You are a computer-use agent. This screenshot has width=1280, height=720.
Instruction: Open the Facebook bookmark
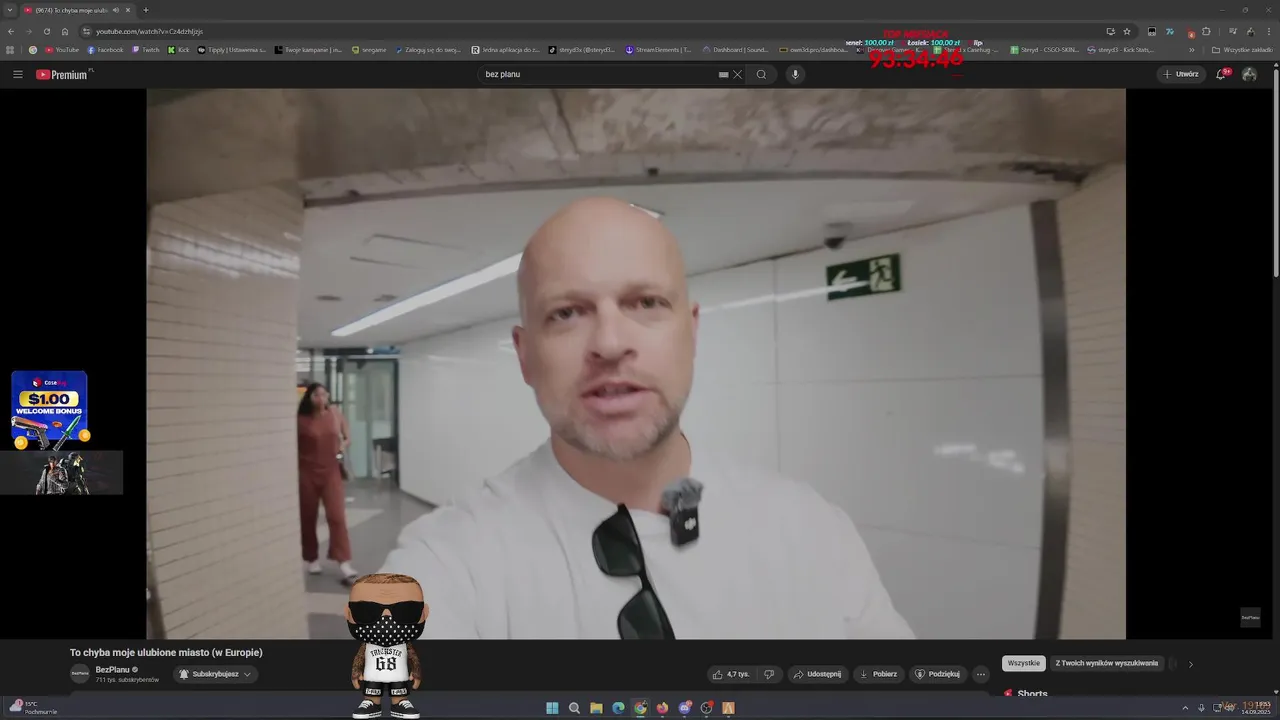106,50
